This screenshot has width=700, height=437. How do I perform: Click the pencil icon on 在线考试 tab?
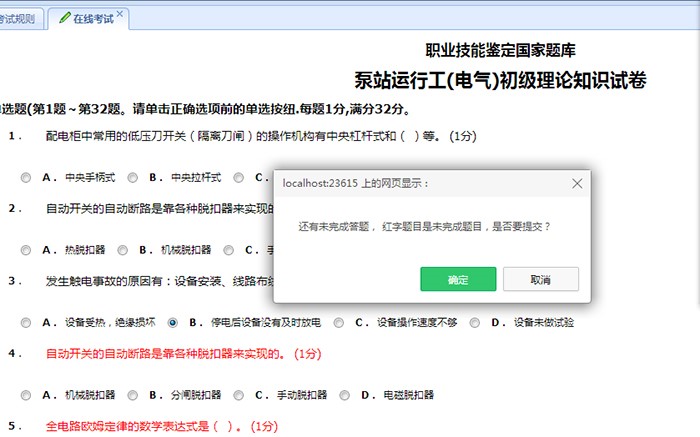click(x=66, y=18)
